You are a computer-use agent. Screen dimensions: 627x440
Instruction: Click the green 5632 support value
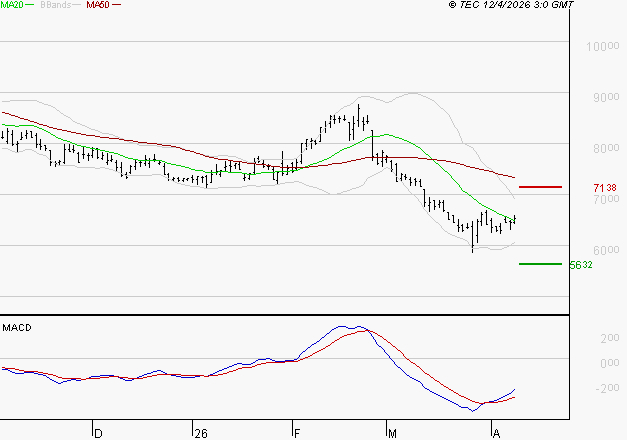coord(581,265)
